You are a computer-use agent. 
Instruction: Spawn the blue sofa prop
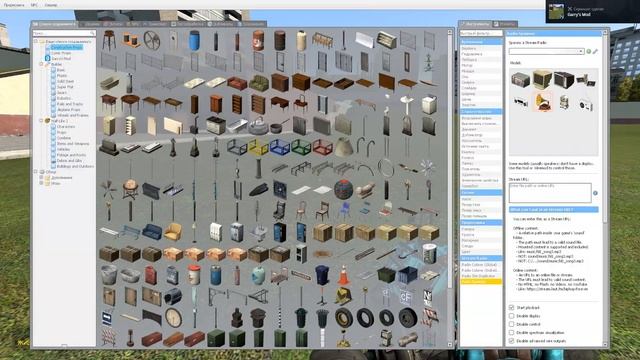tap(151, 232)
